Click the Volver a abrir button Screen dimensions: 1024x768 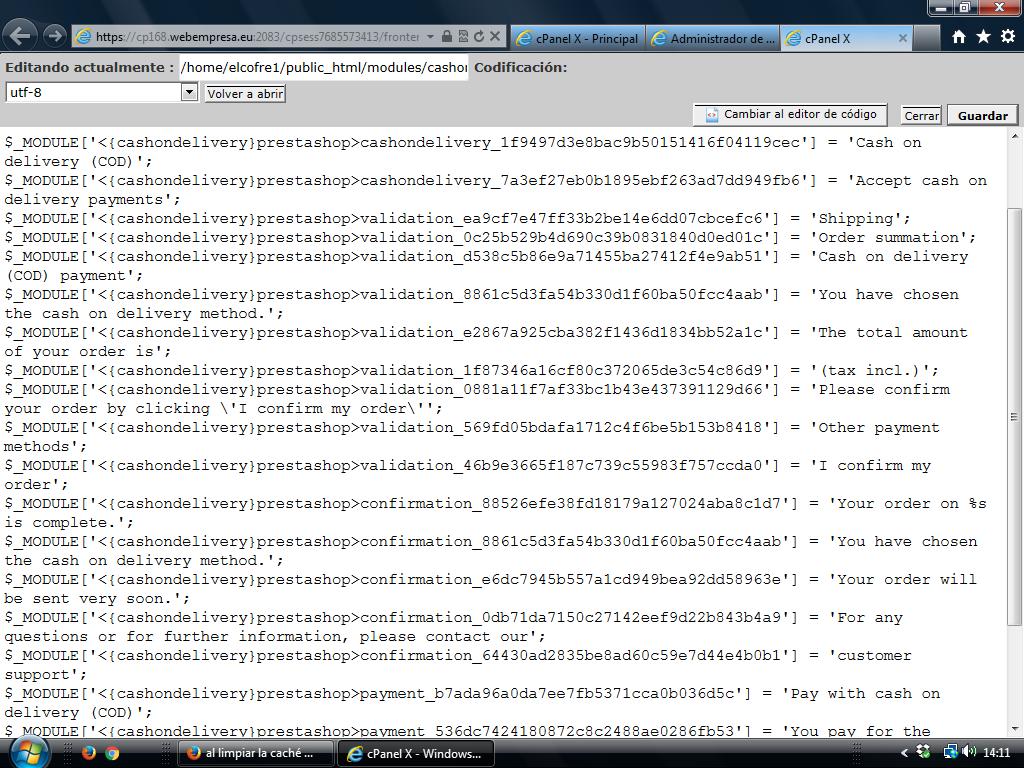[x=245, y=94]
